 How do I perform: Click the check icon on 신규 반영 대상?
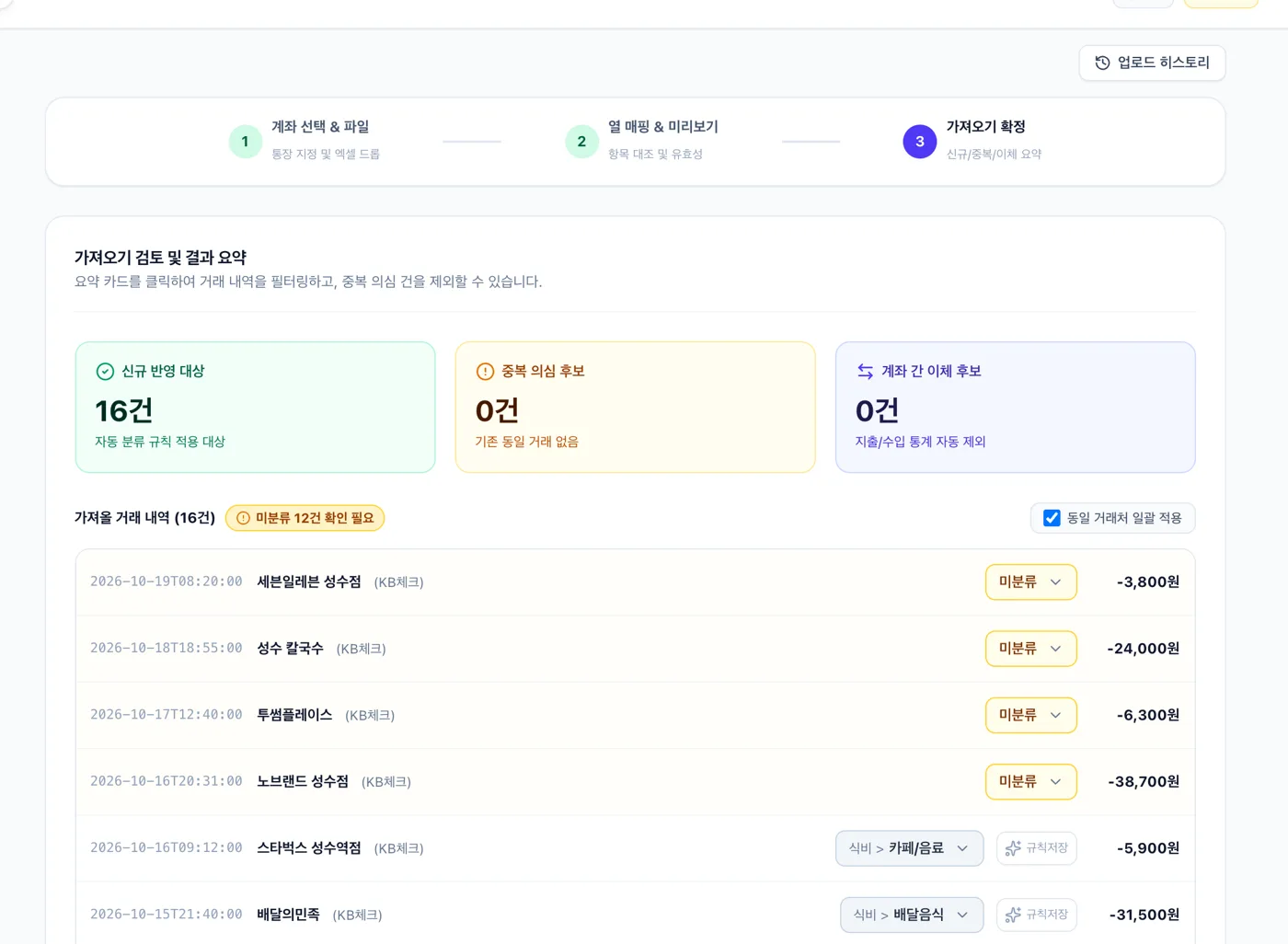tap(105, 371)
